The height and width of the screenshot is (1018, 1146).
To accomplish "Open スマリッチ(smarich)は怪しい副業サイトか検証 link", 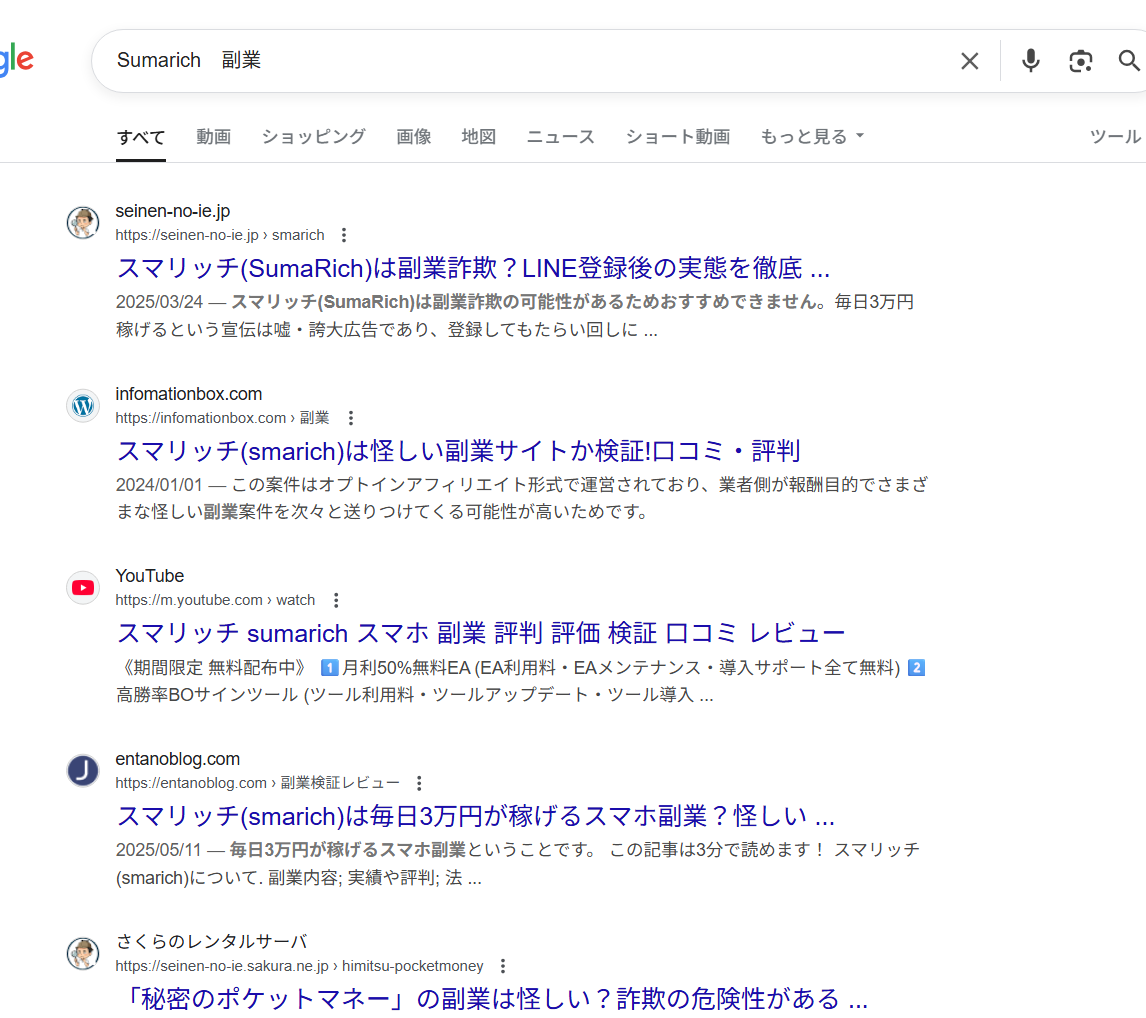I will tap(458, 451).
